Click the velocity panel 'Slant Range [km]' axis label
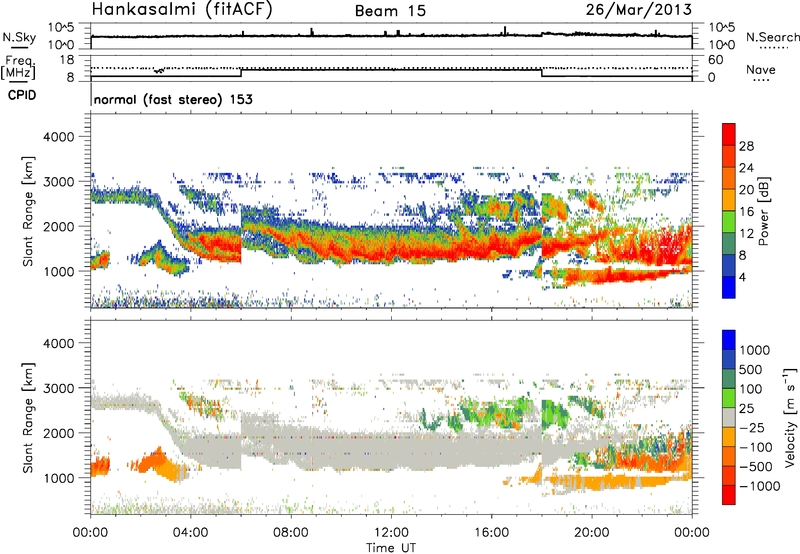This screenshot has height=554, width=800. tap(28, 418)
